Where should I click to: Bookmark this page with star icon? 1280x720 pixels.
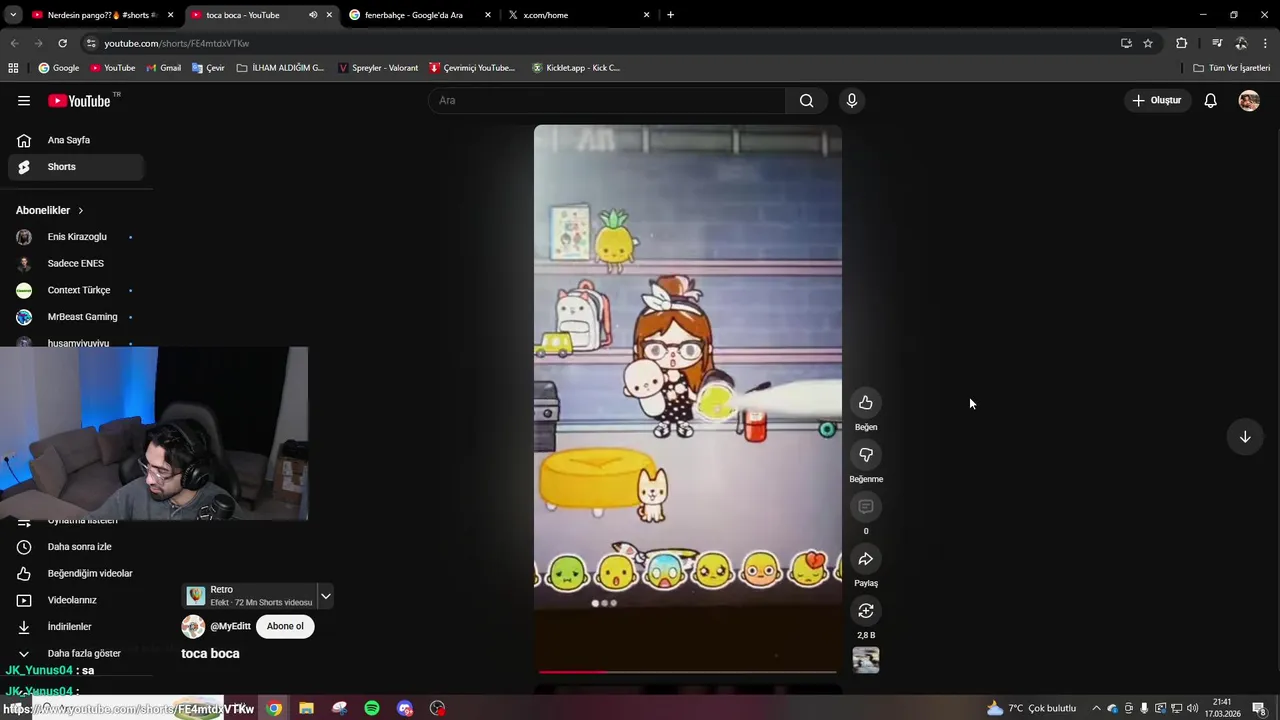[x=1148, y=43]
